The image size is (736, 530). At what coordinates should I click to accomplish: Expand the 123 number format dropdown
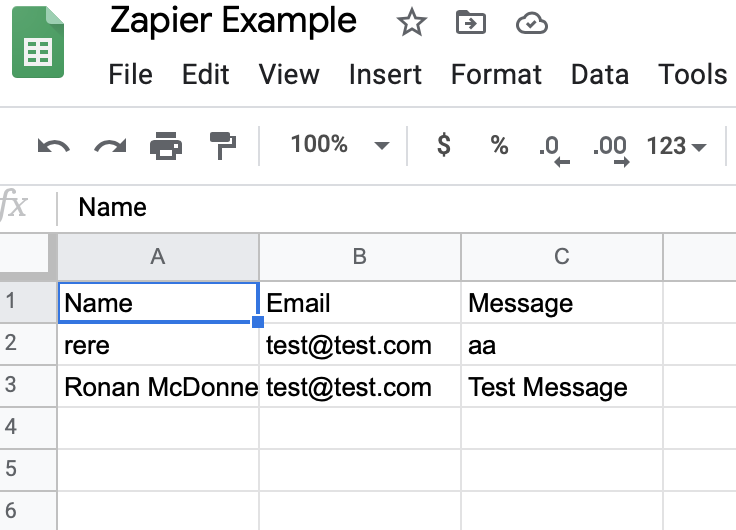click(x=676, y=146)
